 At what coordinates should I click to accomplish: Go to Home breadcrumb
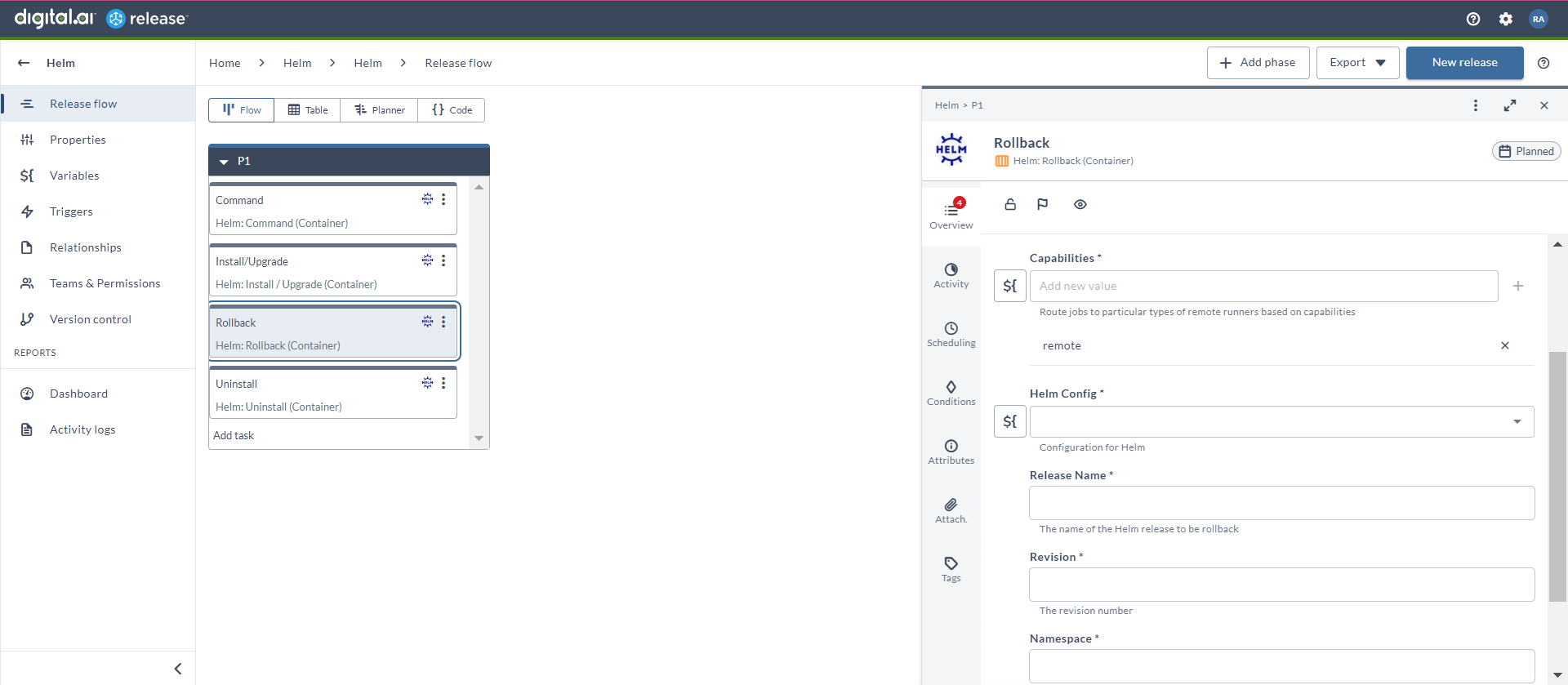[225, 63]
